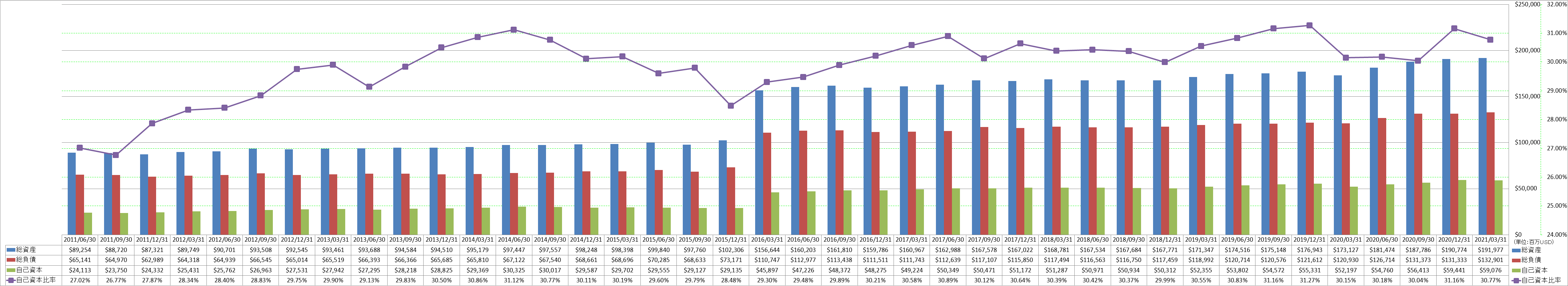Screen dimensions: 1568x286
Task: Click the 31.27% equity ratio cell
Action: 1310,281
